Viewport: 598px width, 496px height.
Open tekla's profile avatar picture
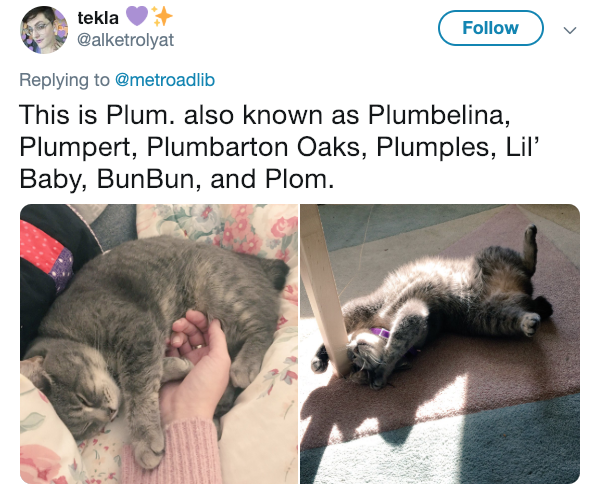tap(43, 30)
